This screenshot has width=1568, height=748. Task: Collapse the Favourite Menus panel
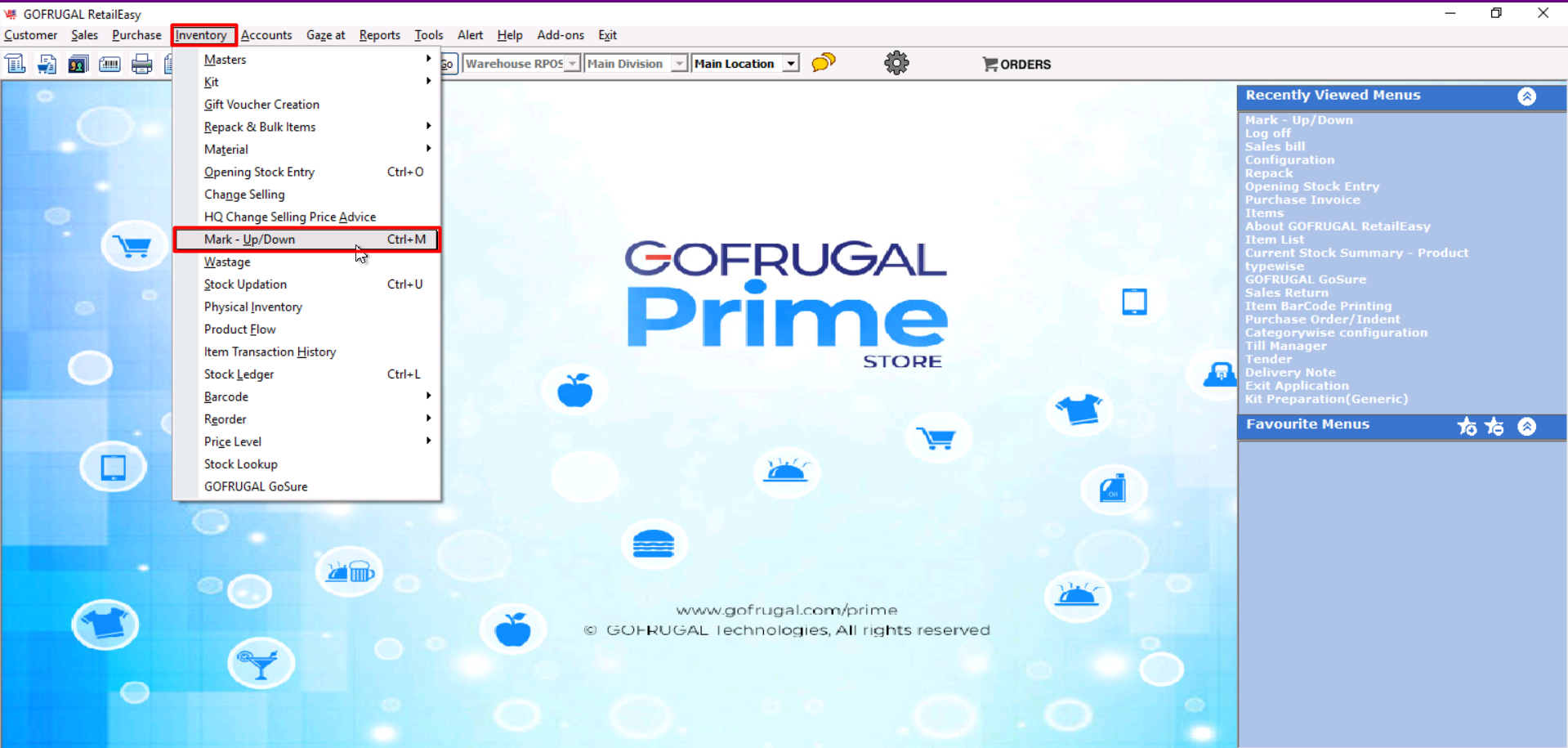pyautogui.click(x=1526, y=426)
